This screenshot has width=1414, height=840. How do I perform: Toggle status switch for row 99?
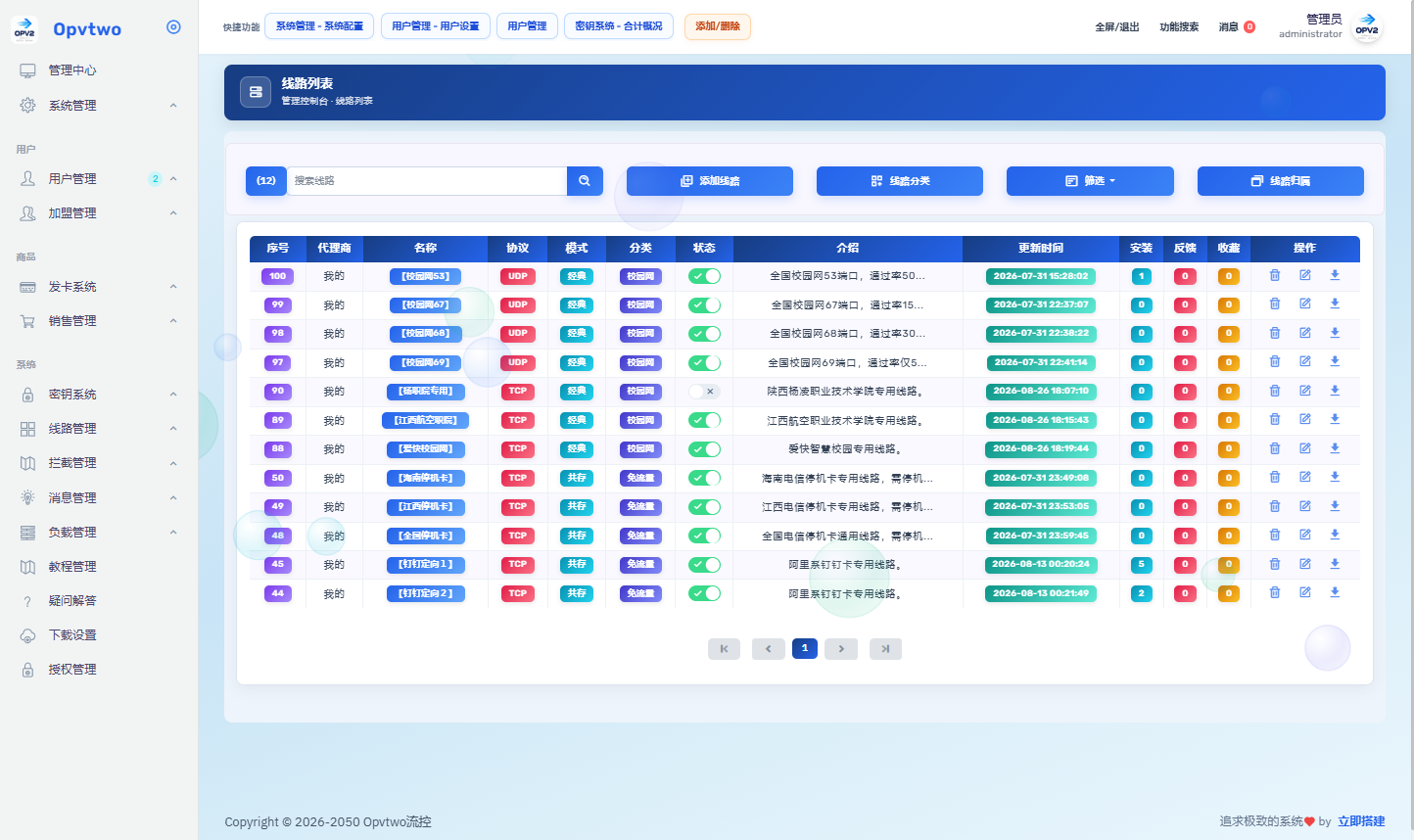click(x=704, y=304)
